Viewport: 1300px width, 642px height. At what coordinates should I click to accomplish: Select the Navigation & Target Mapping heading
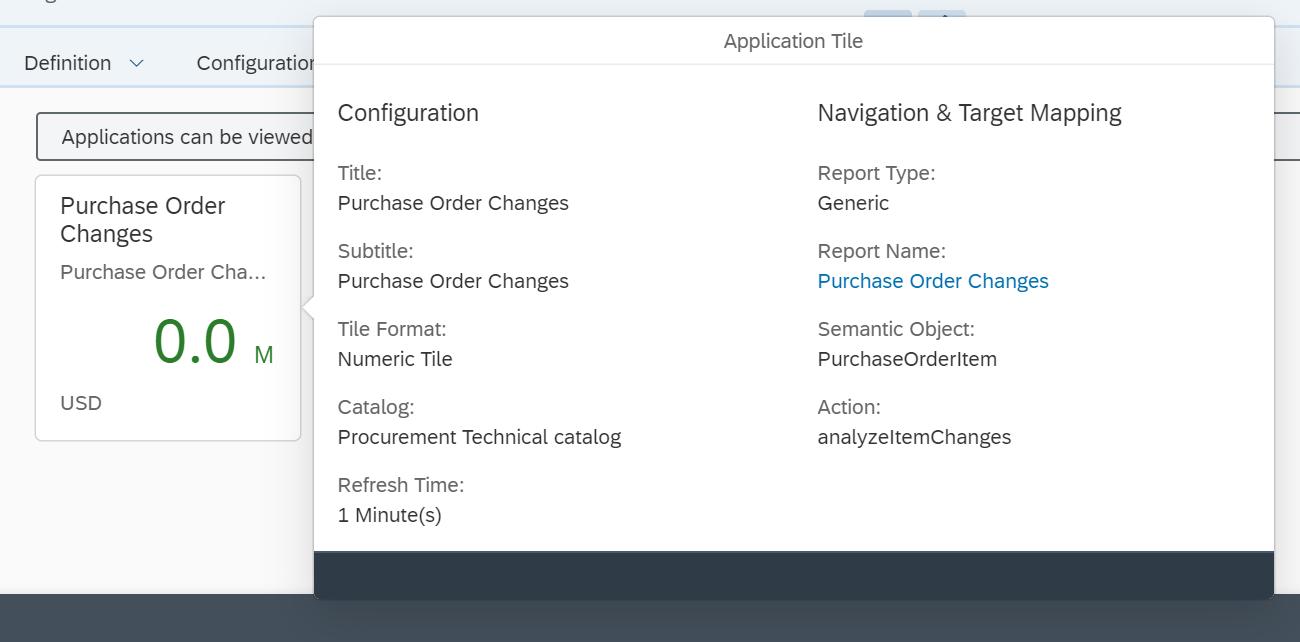969,113
